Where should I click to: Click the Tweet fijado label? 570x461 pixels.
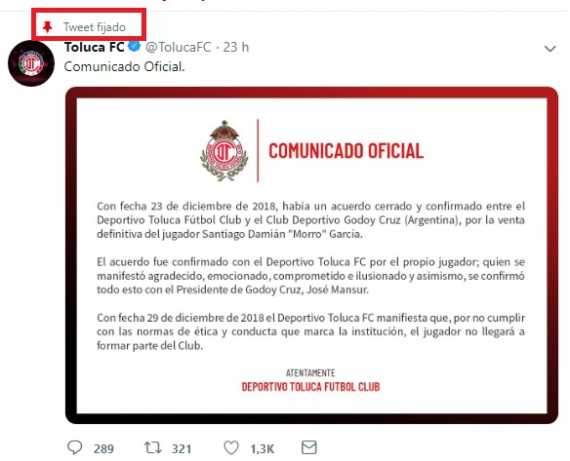point(95,27)
